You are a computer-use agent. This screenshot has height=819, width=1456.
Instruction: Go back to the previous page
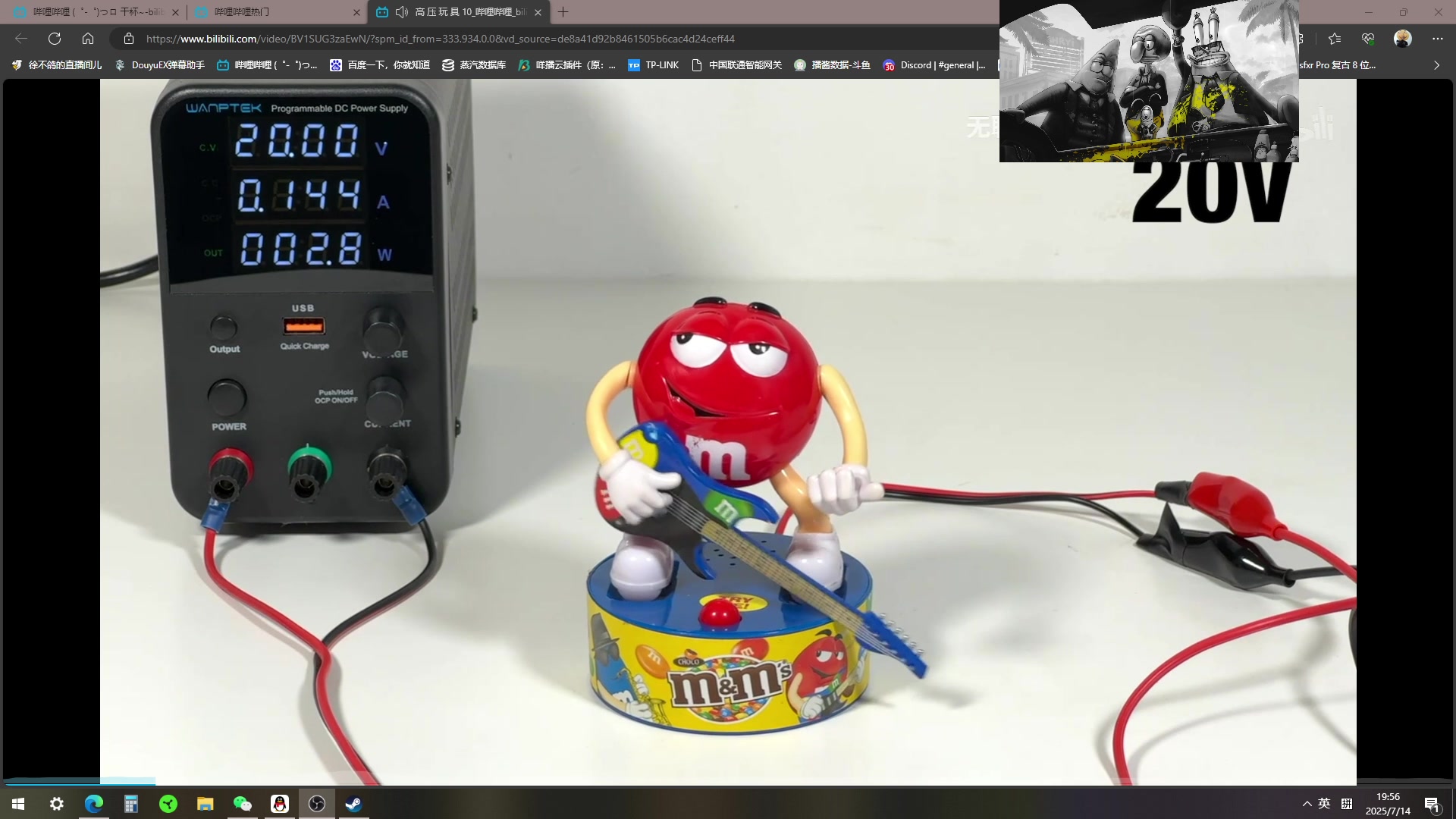(21, 39)
